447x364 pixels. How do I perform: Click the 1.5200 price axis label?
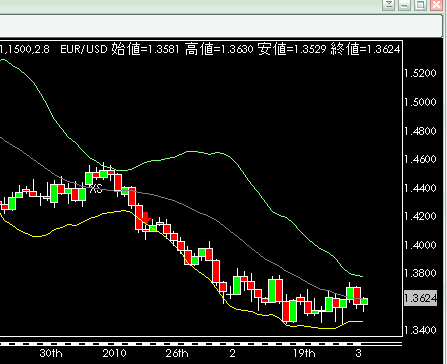420,73
